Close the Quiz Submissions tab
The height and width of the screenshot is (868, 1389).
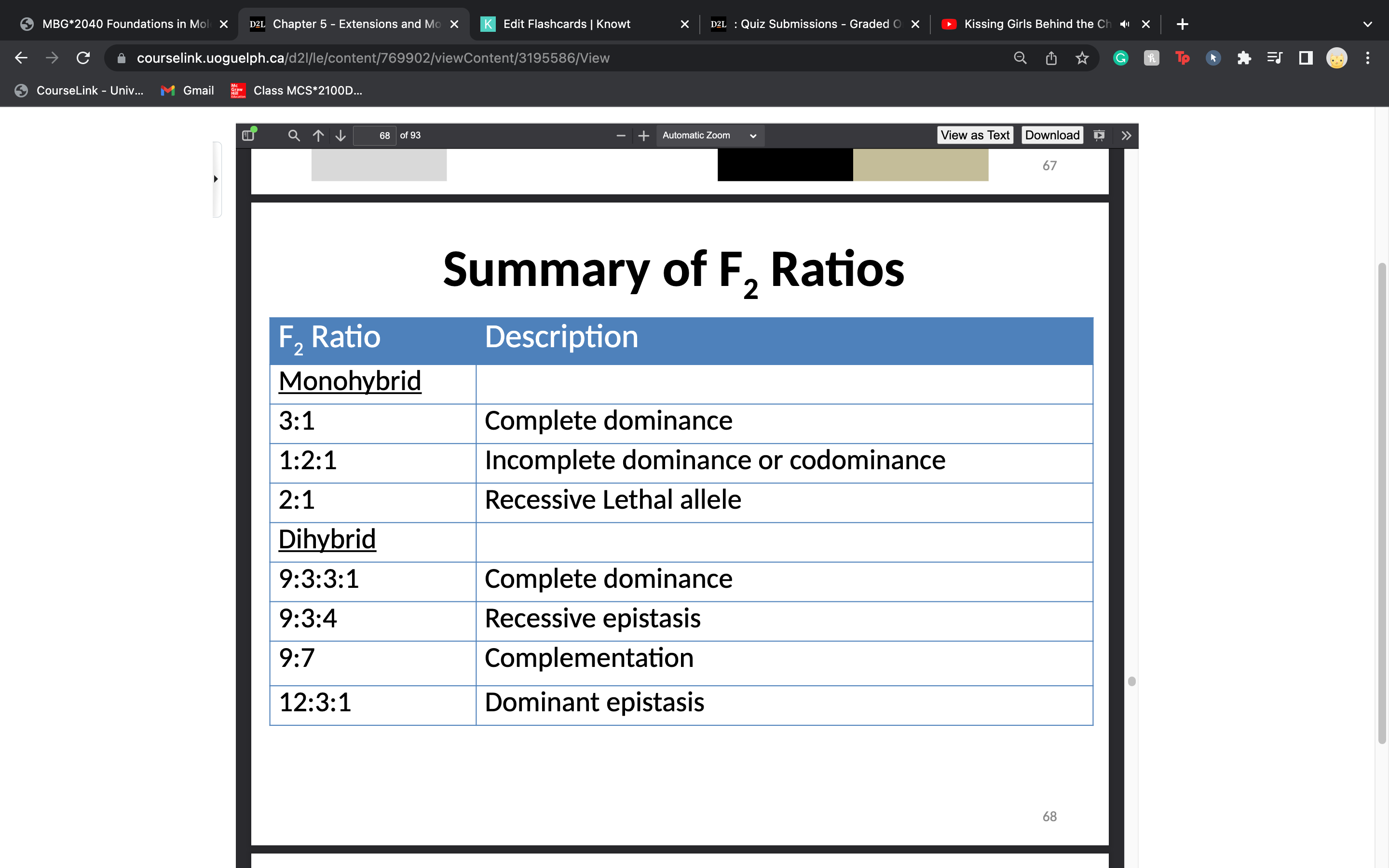click(x=915, y=24)
